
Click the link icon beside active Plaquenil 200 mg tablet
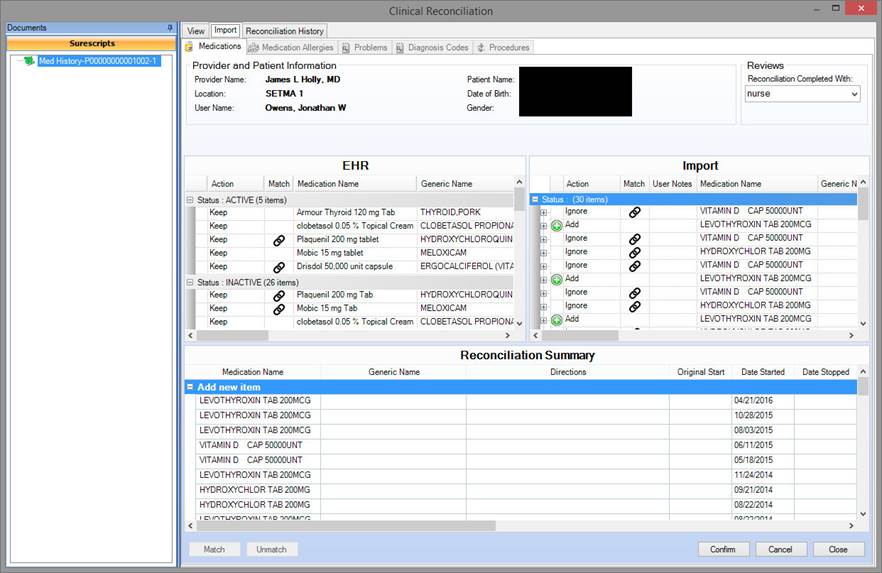[279, 240]
